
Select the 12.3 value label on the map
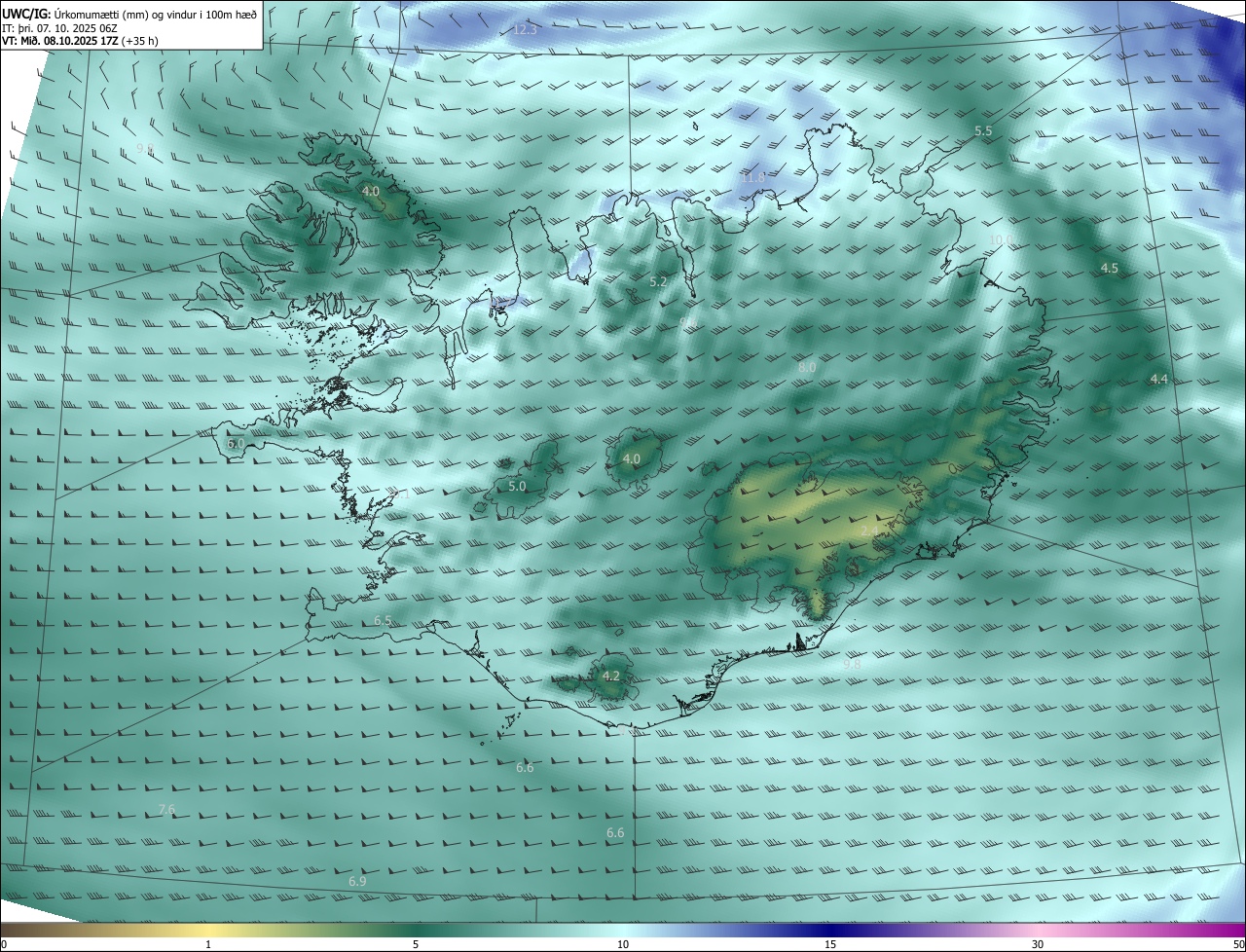point(525,30)
